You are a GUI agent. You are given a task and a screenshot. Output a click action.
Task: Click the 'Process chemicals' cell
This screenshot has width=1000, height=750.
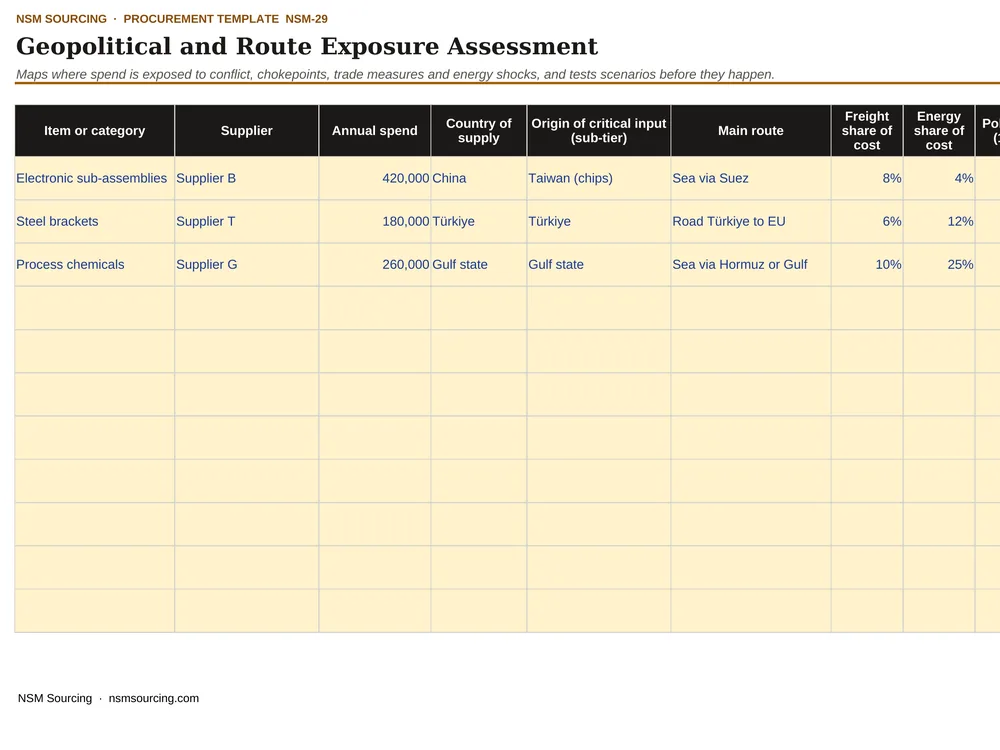point(94,265)
